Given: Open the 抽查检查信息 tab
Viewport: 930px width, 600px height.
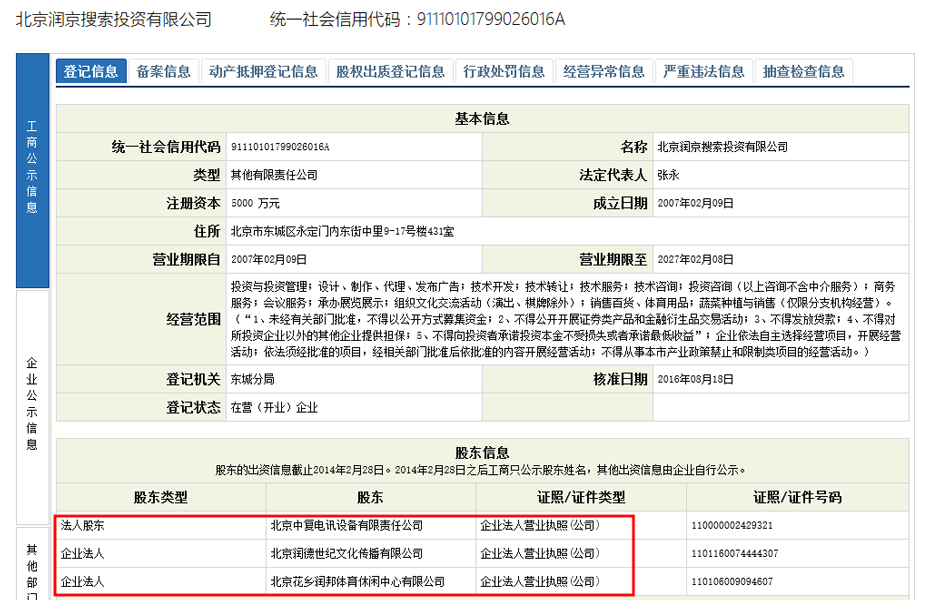Looking at the screenshot, I should pyautogui.click(x=803, y=71).
